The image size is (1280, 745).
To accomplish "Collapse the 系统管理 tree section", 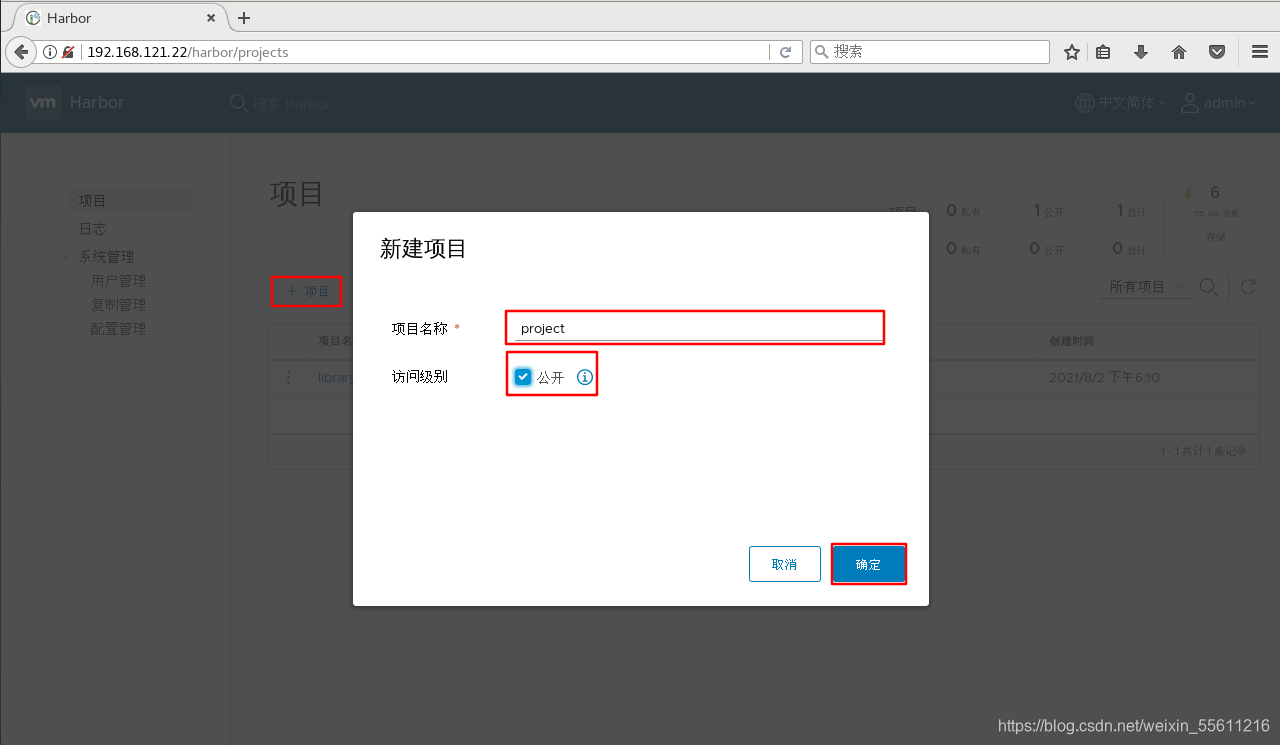I will [67, 257].
